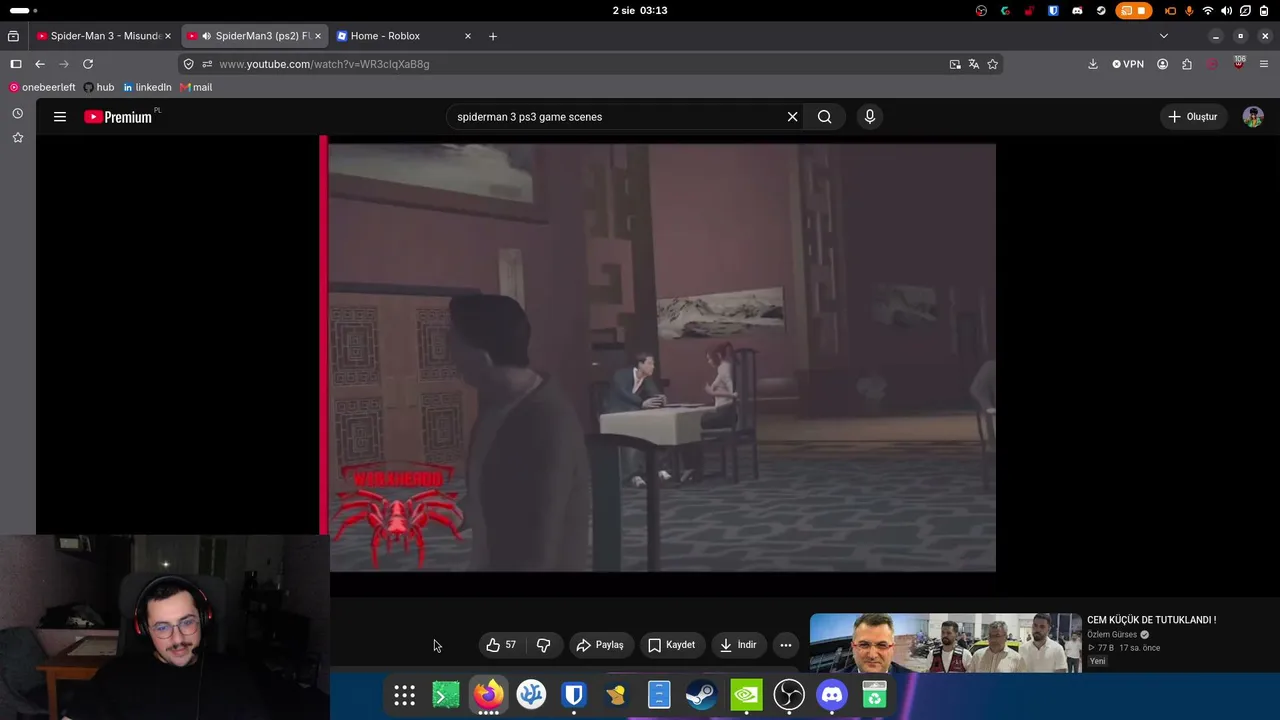Open the onebeerleft bookmark
Image resolution: width=1280 pixels, height=720 pixels.
pos(42,87)
